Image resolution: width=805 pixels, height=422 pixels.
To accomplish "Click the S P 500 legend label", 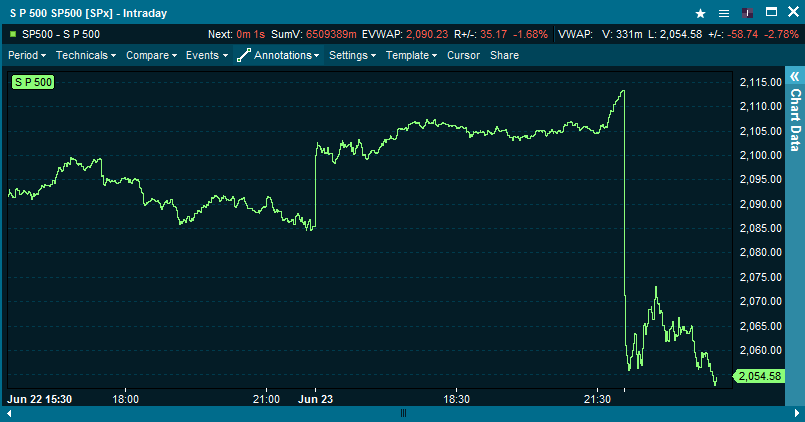I will coord(33,82).
